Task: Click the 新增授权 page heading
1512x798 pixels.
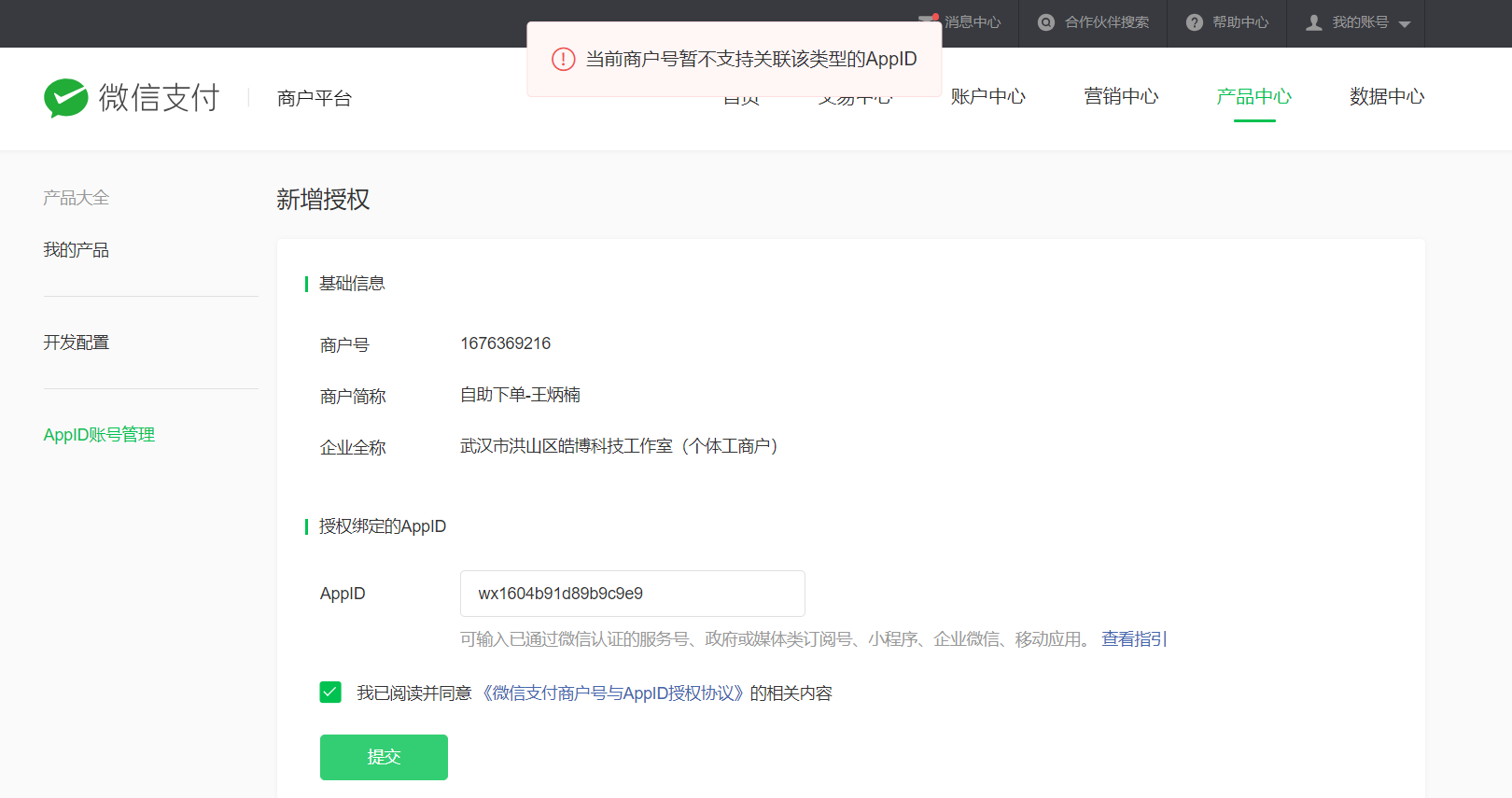Action: (x=323, y=200)
